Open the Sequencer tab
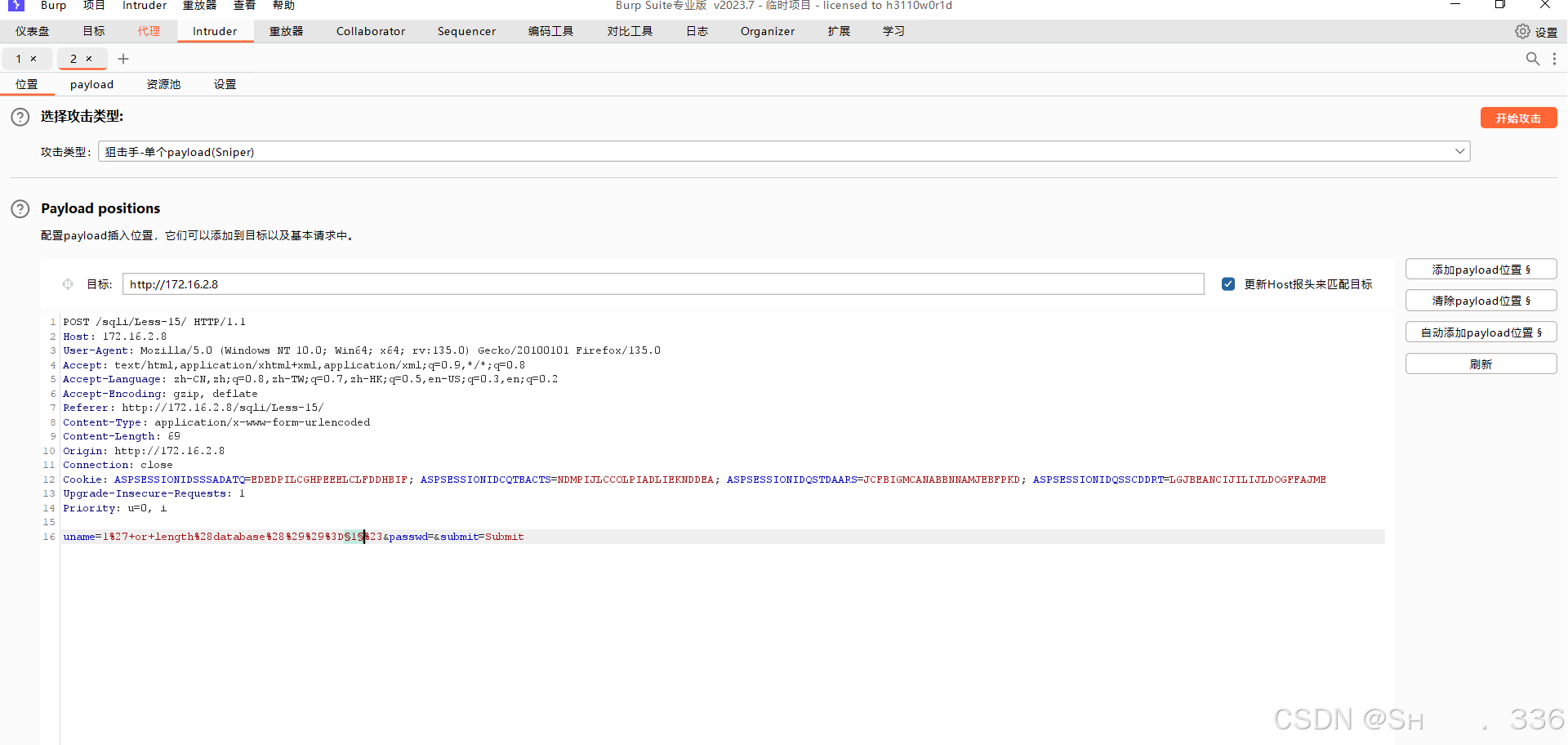The width and height of the screenshot is (1568, 745). [466, 31]
